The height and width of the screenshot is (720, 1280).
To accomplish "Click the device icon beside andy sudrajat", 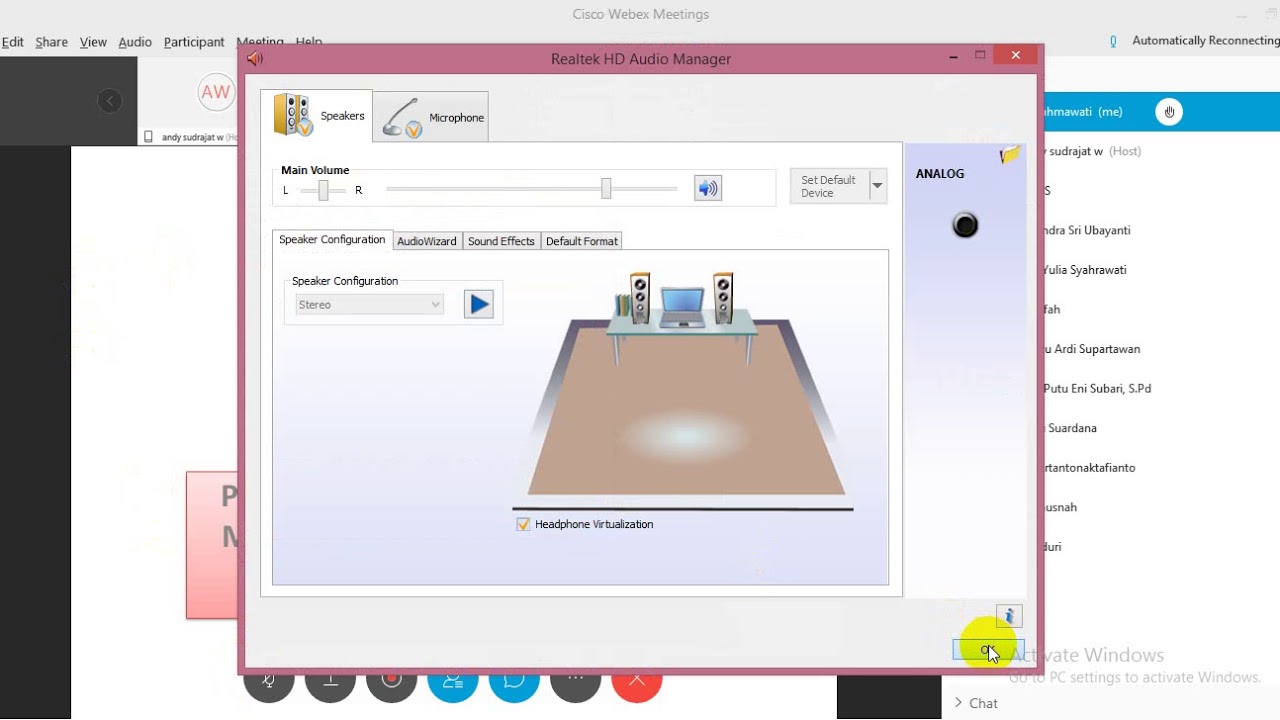I will (149, 137).
